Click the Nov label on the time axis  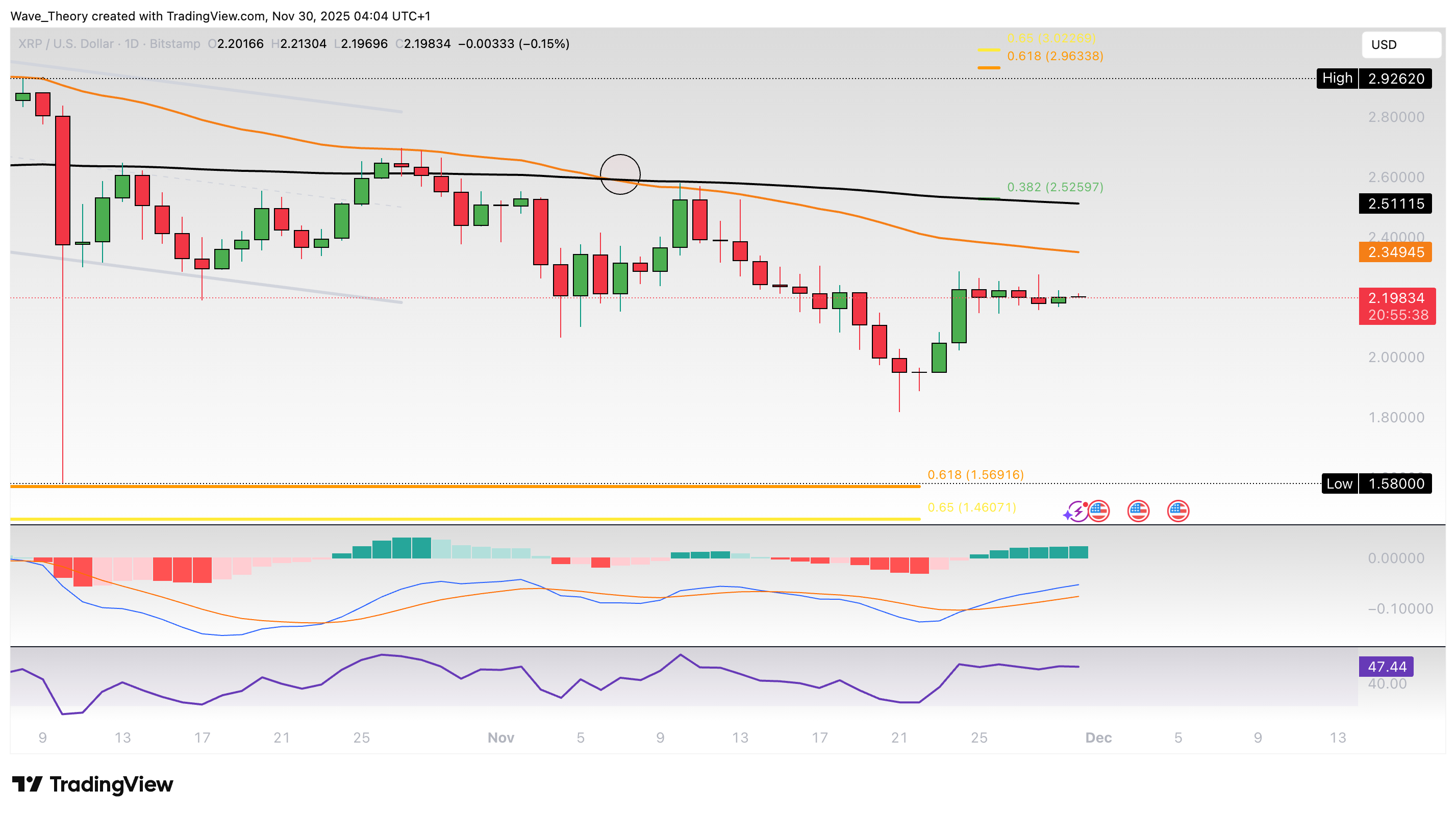click(501, 737)
